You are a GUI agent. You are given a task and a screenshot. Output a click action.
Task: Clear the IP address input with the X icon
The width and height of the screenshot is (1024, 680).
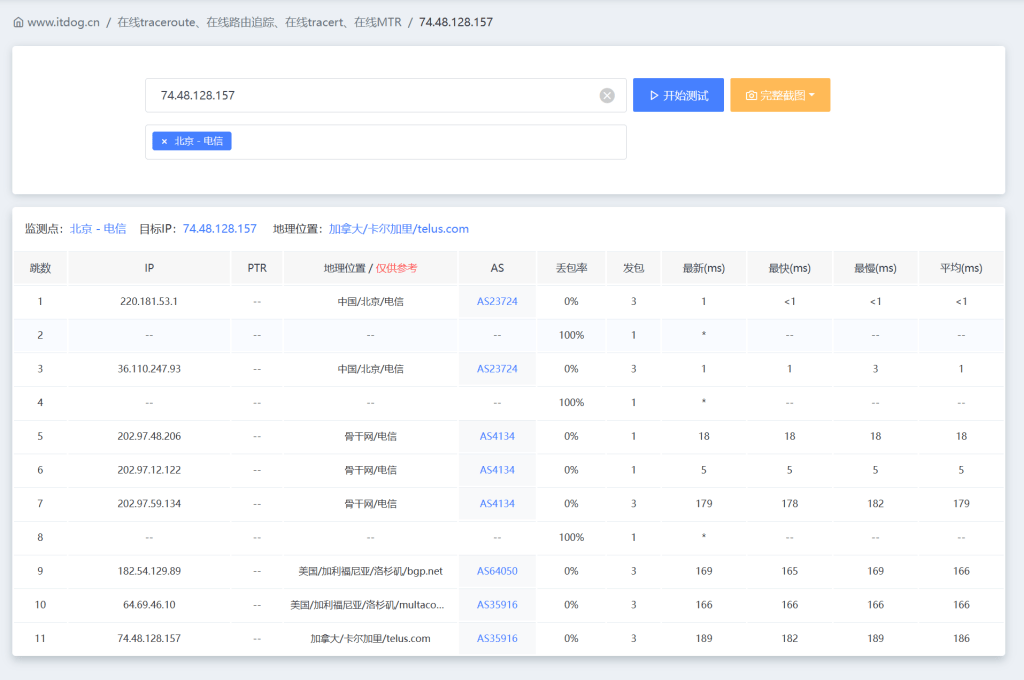point(607,95)
